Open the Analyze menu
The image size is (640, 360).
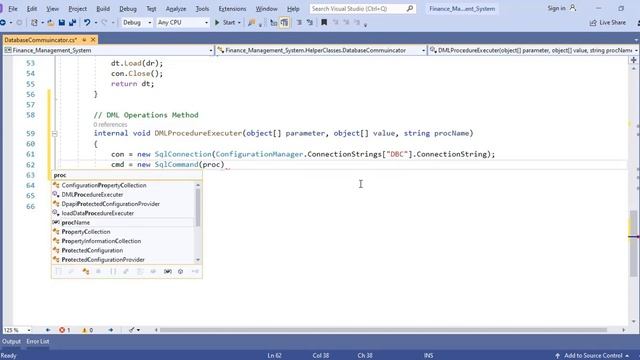point(176,8)
